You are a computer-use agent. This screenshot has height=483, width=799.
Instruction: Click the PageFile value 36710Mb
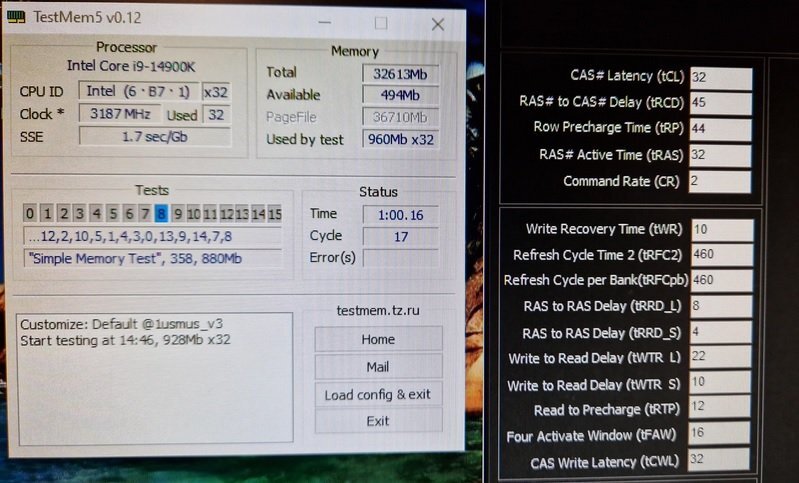pyautogui.click(x=400, y=117)
